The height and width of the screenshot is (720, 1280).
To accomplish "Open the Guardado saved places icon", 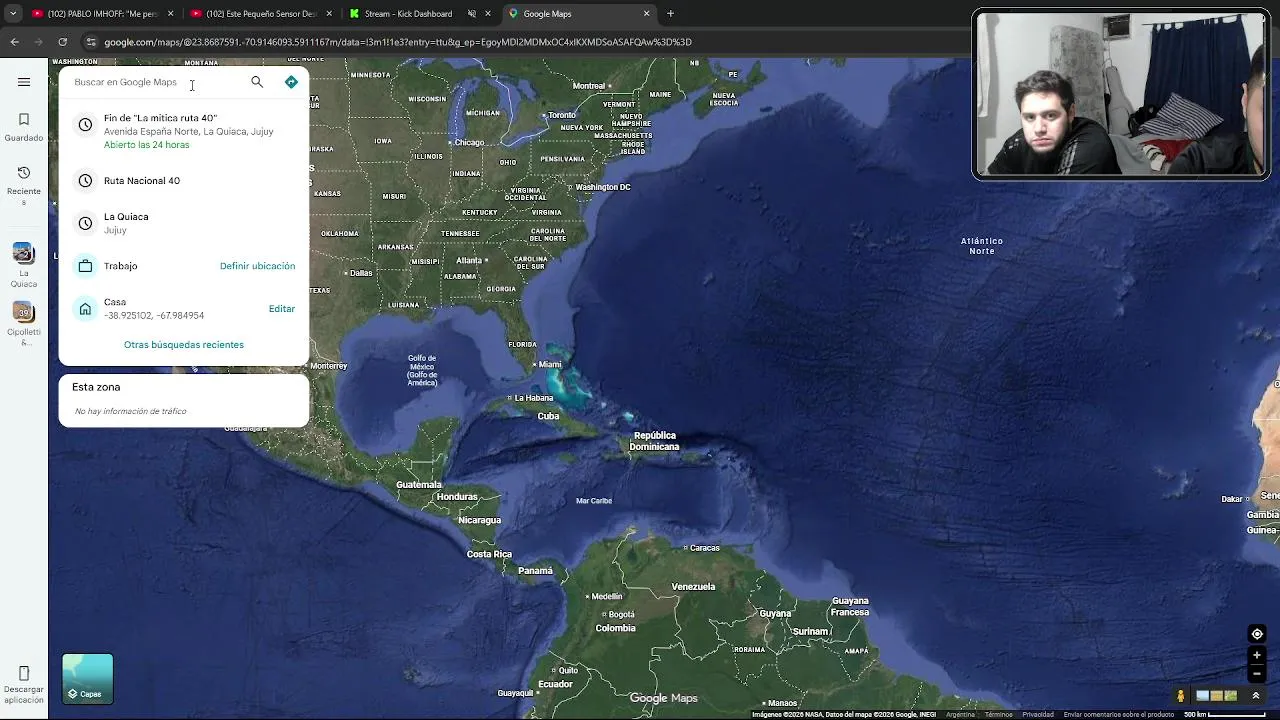I will [24, 119].
